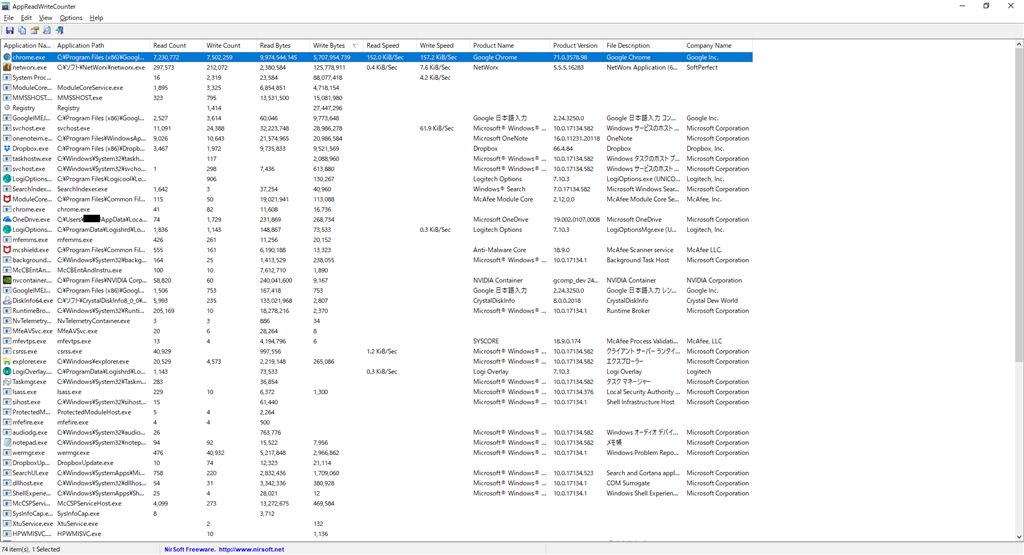Sort by File Description column header
The image size is (1024, 555).
pyautogui.click(x=644, y=46)
